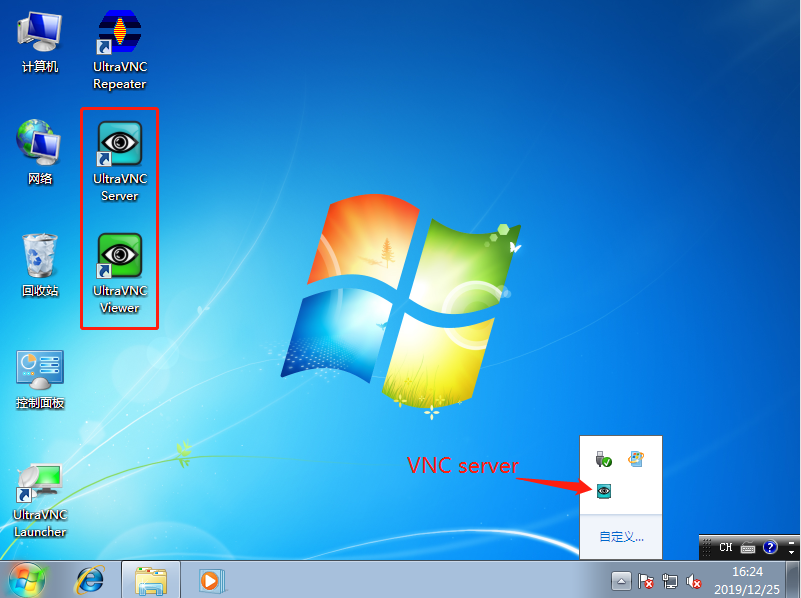
Task: Click the language bar keyboard icon
Action: point(748,547)
